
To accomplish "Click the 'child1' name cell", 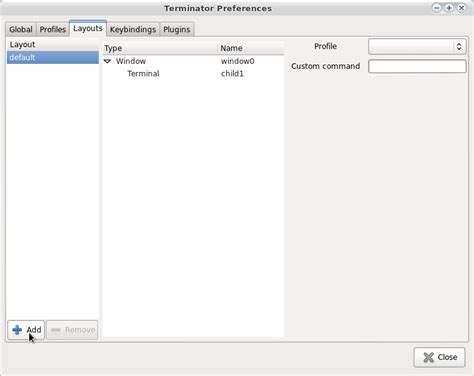I will point(232,74).
